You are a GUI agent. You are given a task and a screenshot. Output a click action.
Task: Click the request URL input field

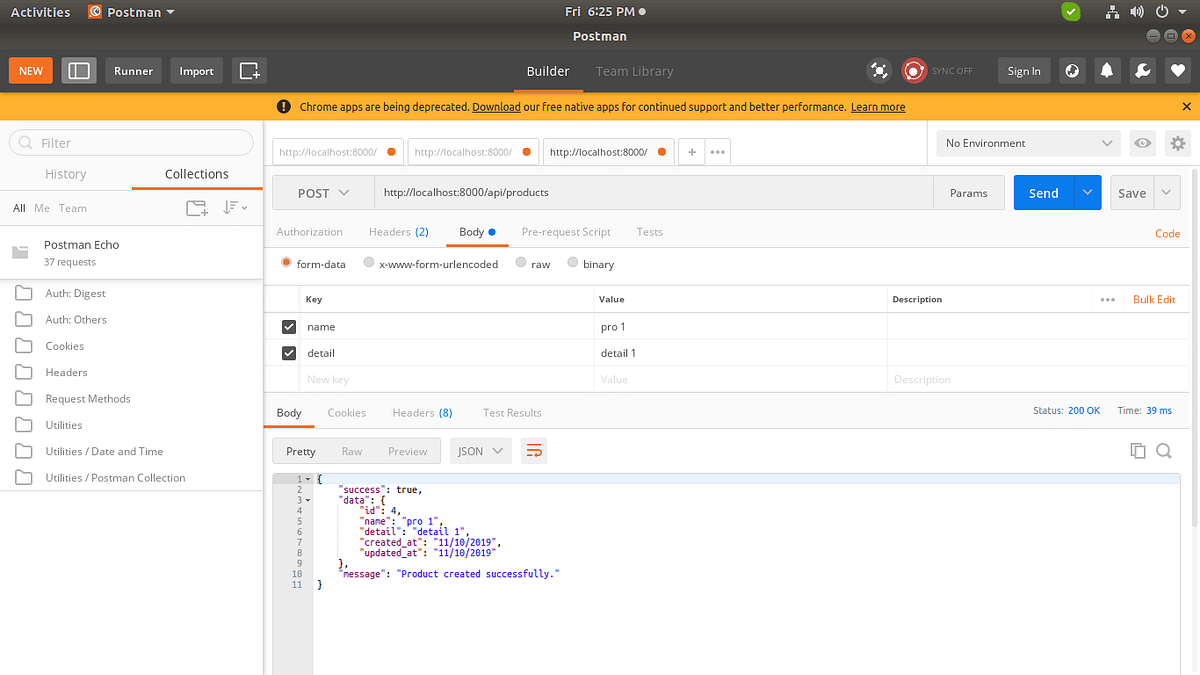[x=650, y=192]
